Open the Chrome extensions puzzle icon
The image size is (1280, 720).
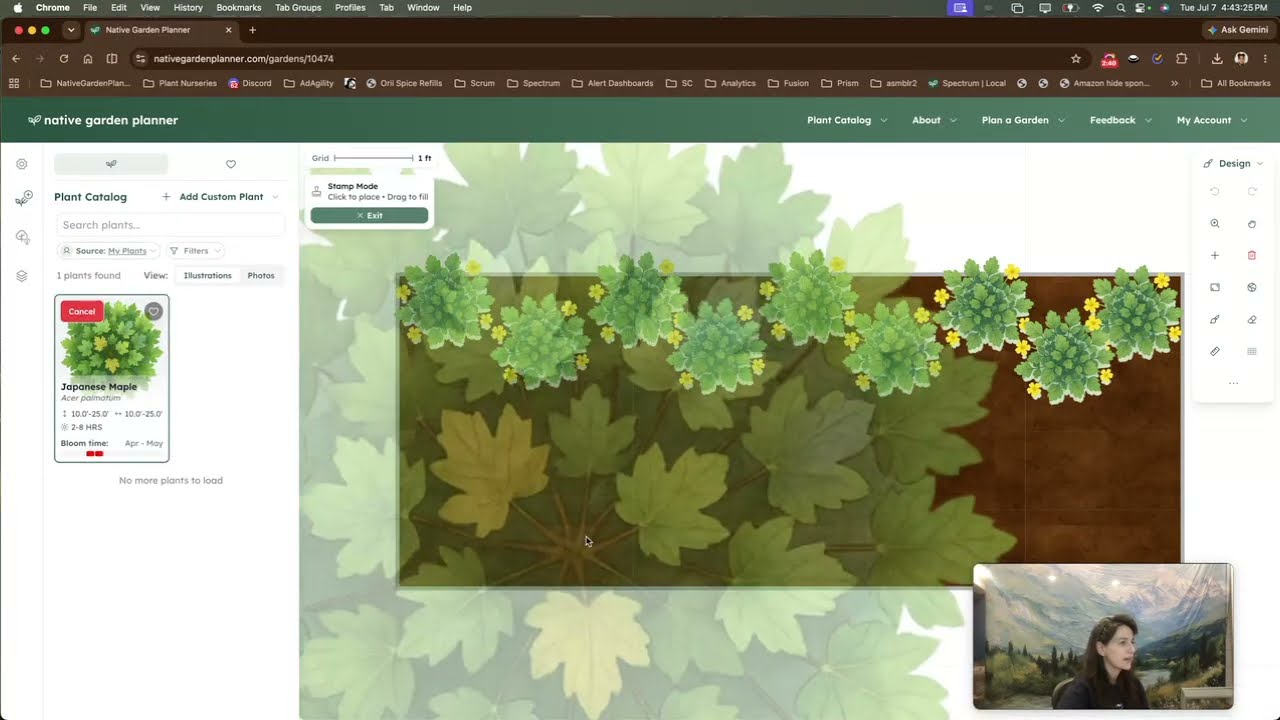pyautogui.click(x=1182, y=59)
